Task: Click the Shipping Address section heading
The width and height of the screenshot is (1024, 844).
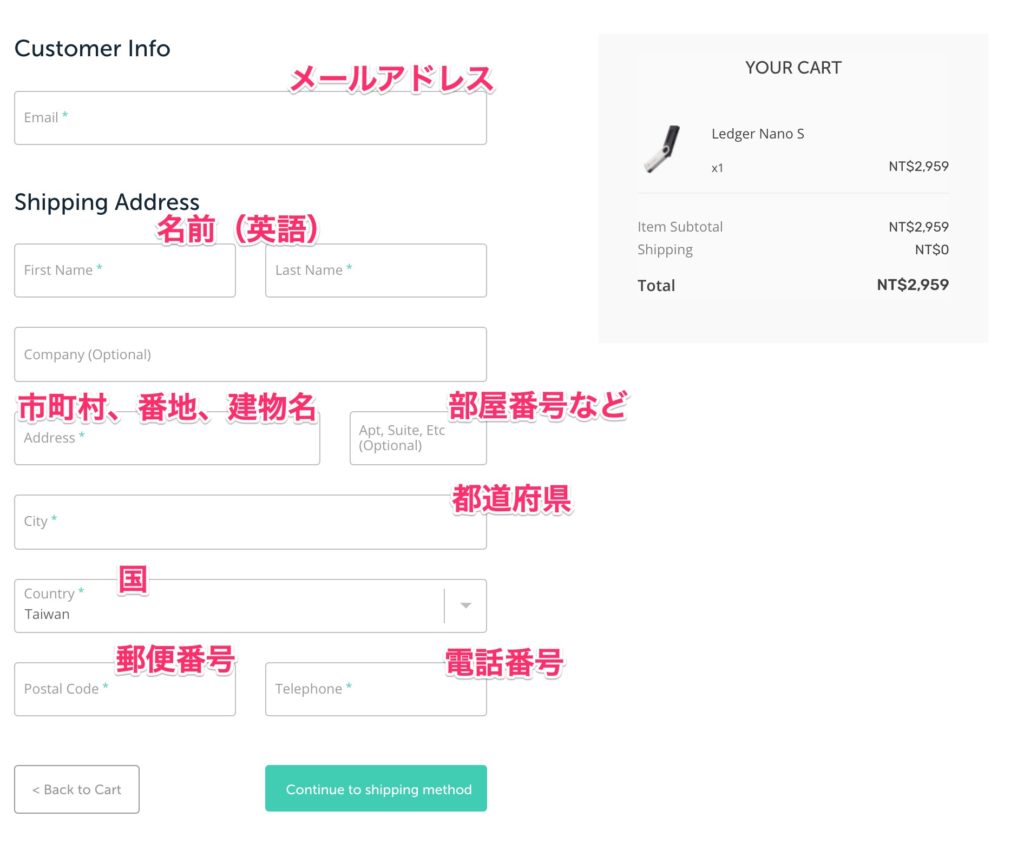Action: [107, 202]
